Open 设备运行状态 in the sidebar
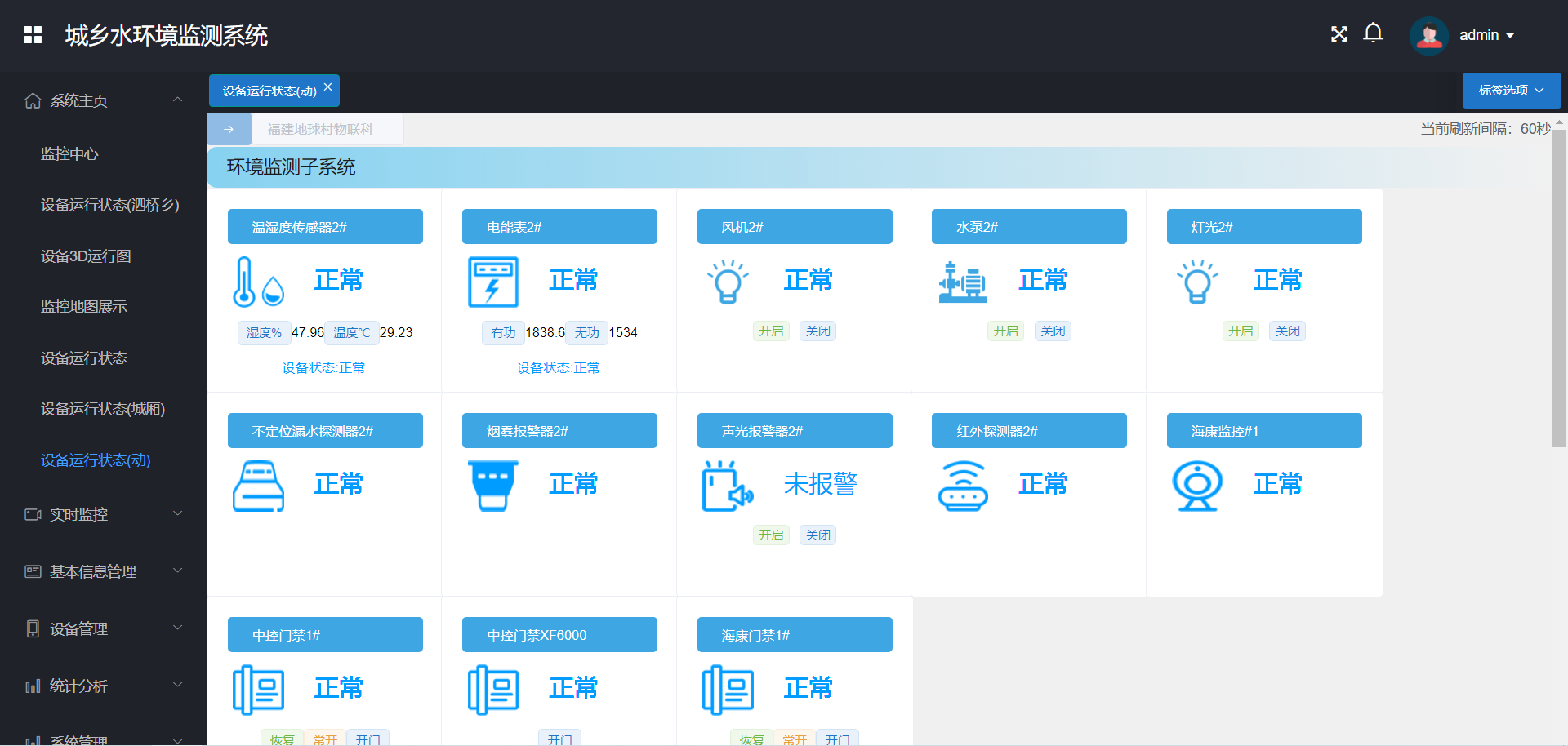Image resolution: width=1568 pixels, height=746 pixels. [84, 357]
